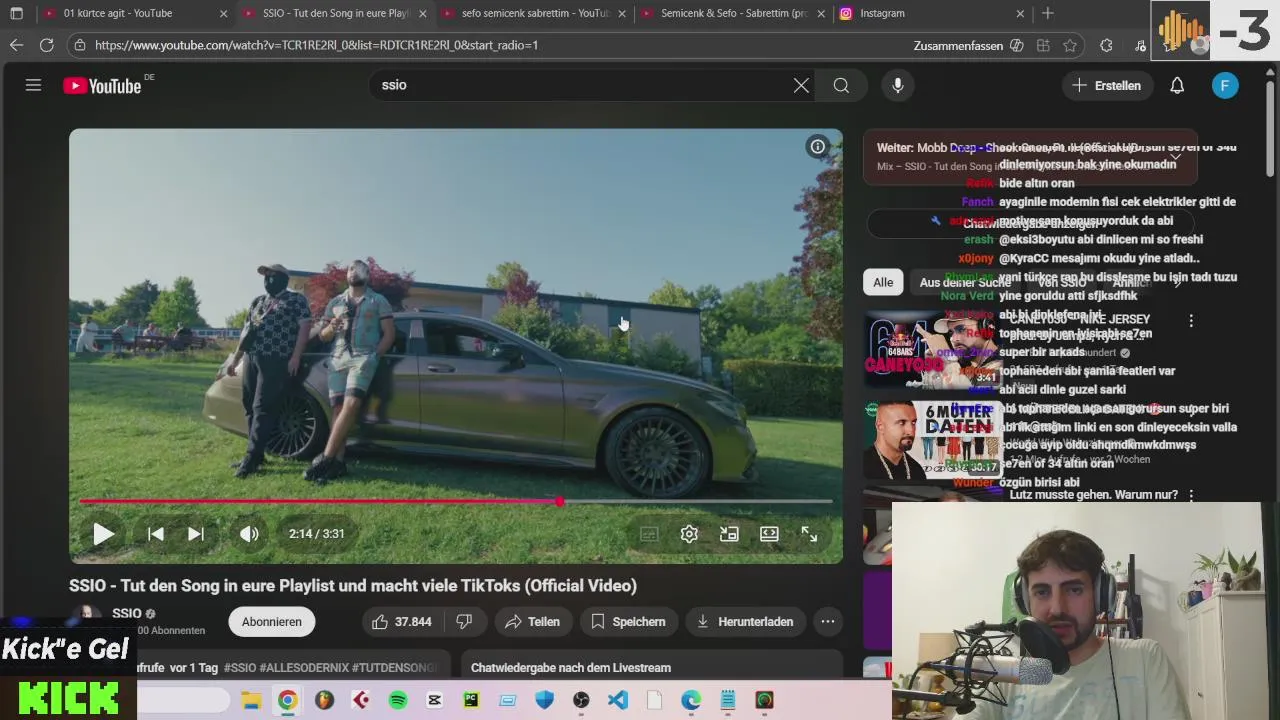Open 6 Mütter Daten video thumbnail
1280x720 pixels.
point(932,440)
